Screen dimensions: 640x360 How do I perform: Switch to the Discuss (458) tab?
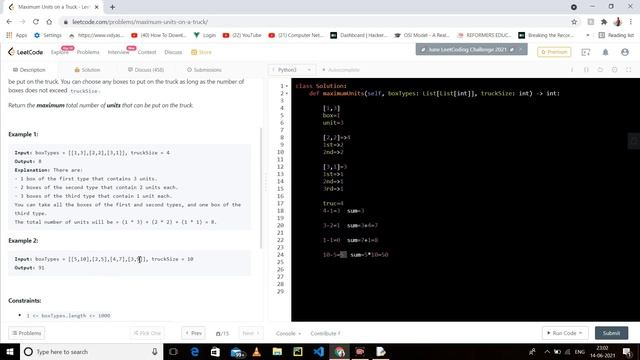pos(146,70)
